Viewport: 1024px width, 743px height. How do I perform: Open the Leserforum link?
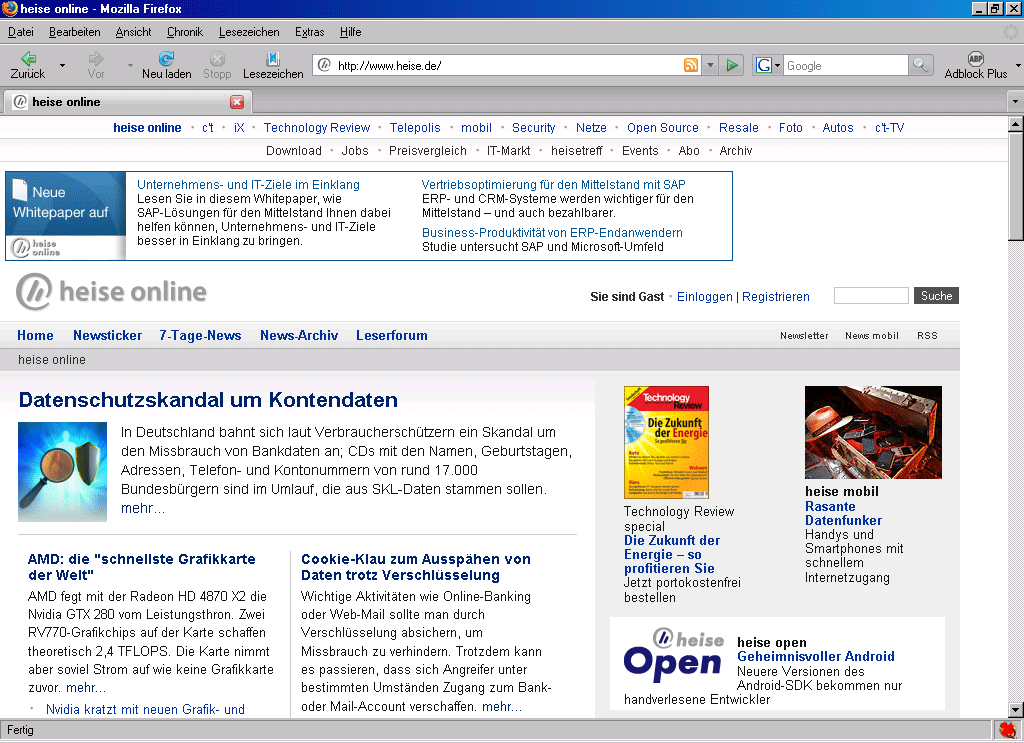(x=392, y=335)
